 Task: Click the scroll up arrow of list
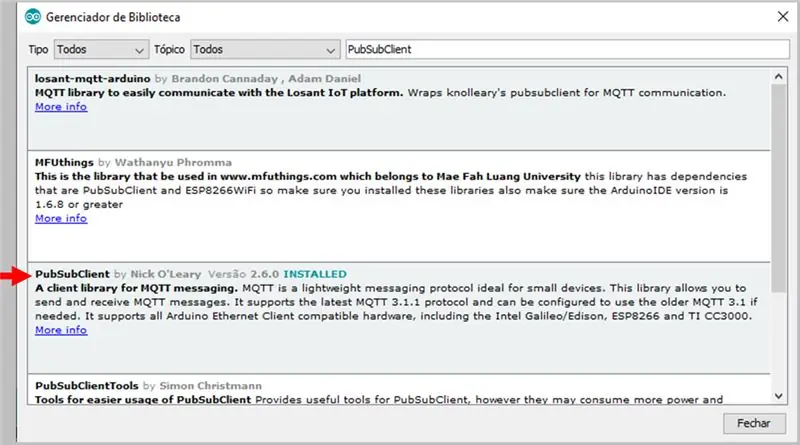click(778, 77)
